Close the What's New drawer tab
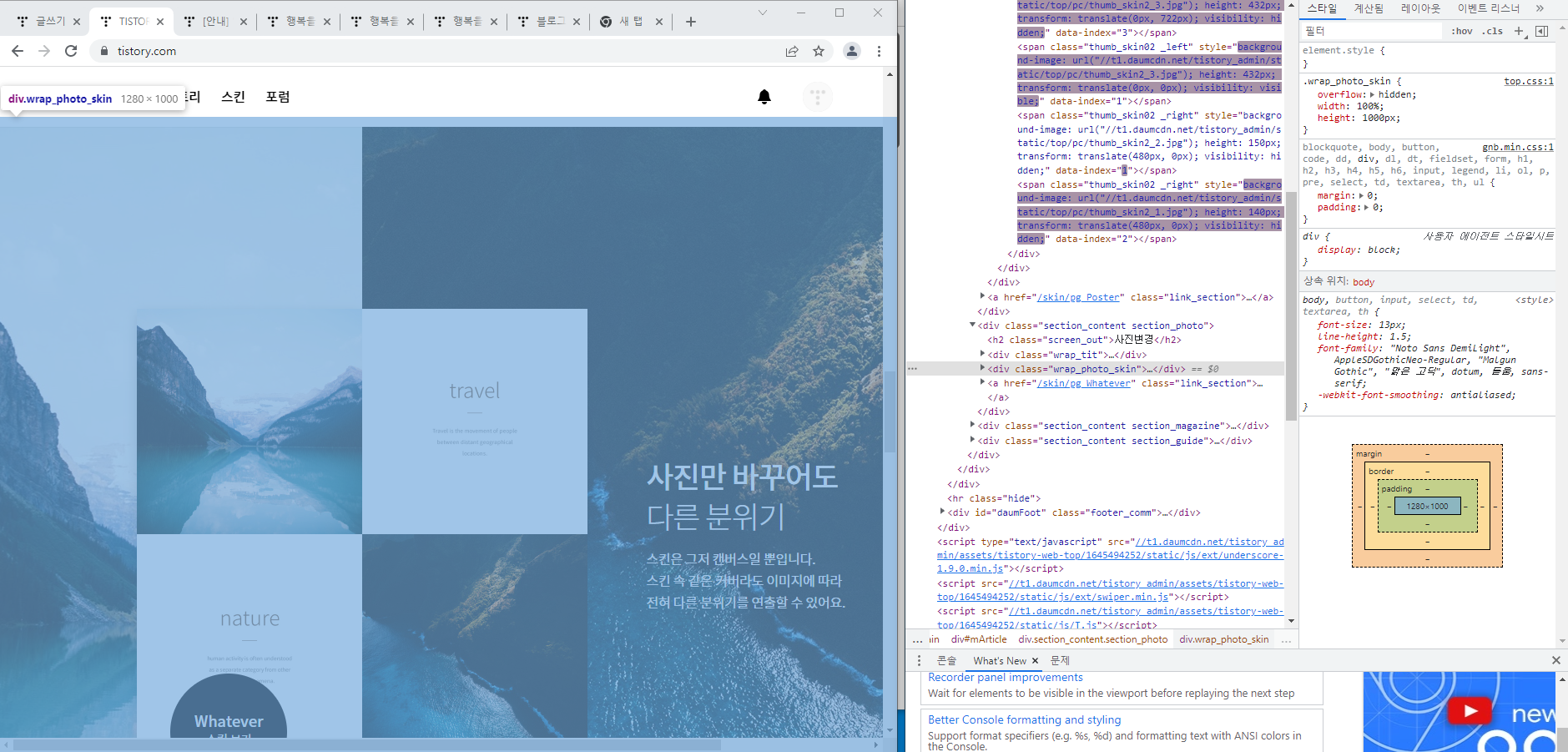Viewport: 1568px width, 752px height. (x=1035, y=660)
